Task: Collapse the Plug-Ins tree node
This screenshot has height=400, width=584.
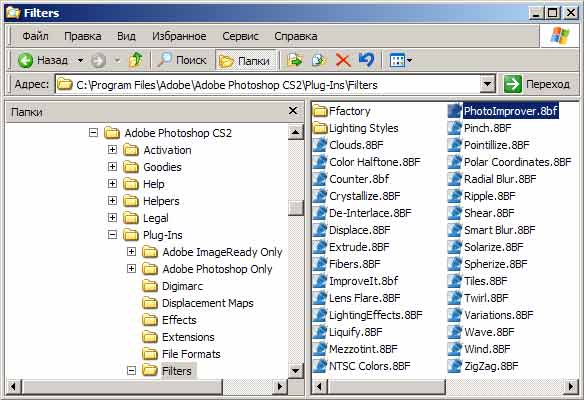Action: (112, 235)
